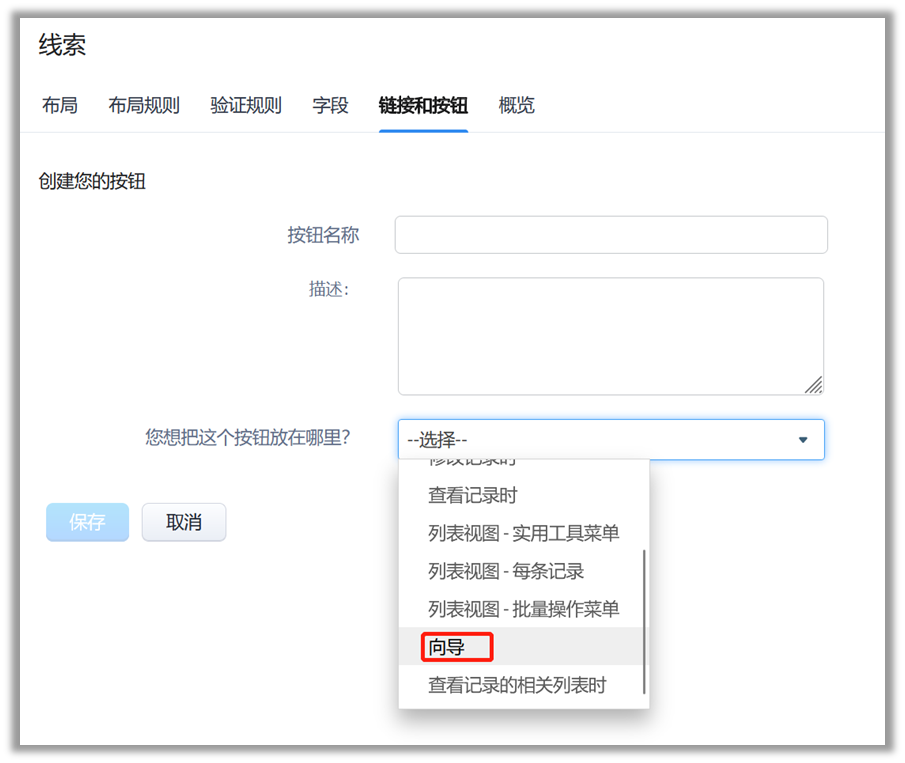
Task: Open the 布局 tab
Action: point(60,105)
